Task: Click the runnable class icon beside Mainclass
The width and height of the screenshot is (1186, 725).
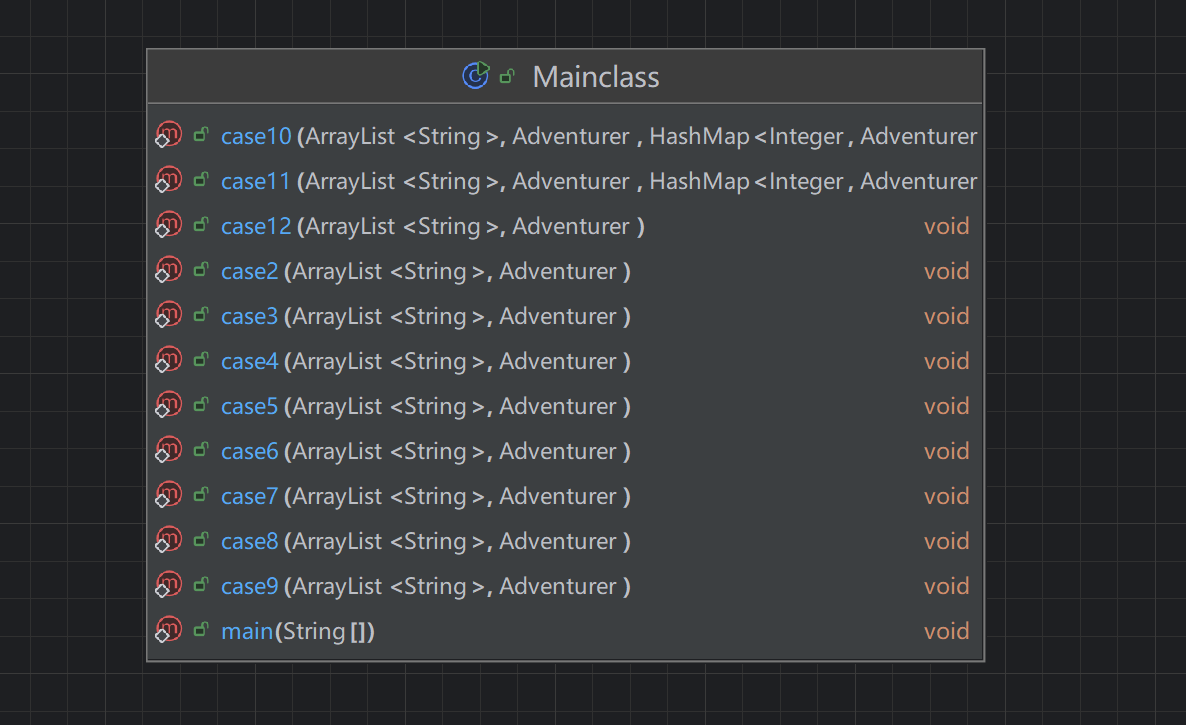Action: tap(475, 76)
